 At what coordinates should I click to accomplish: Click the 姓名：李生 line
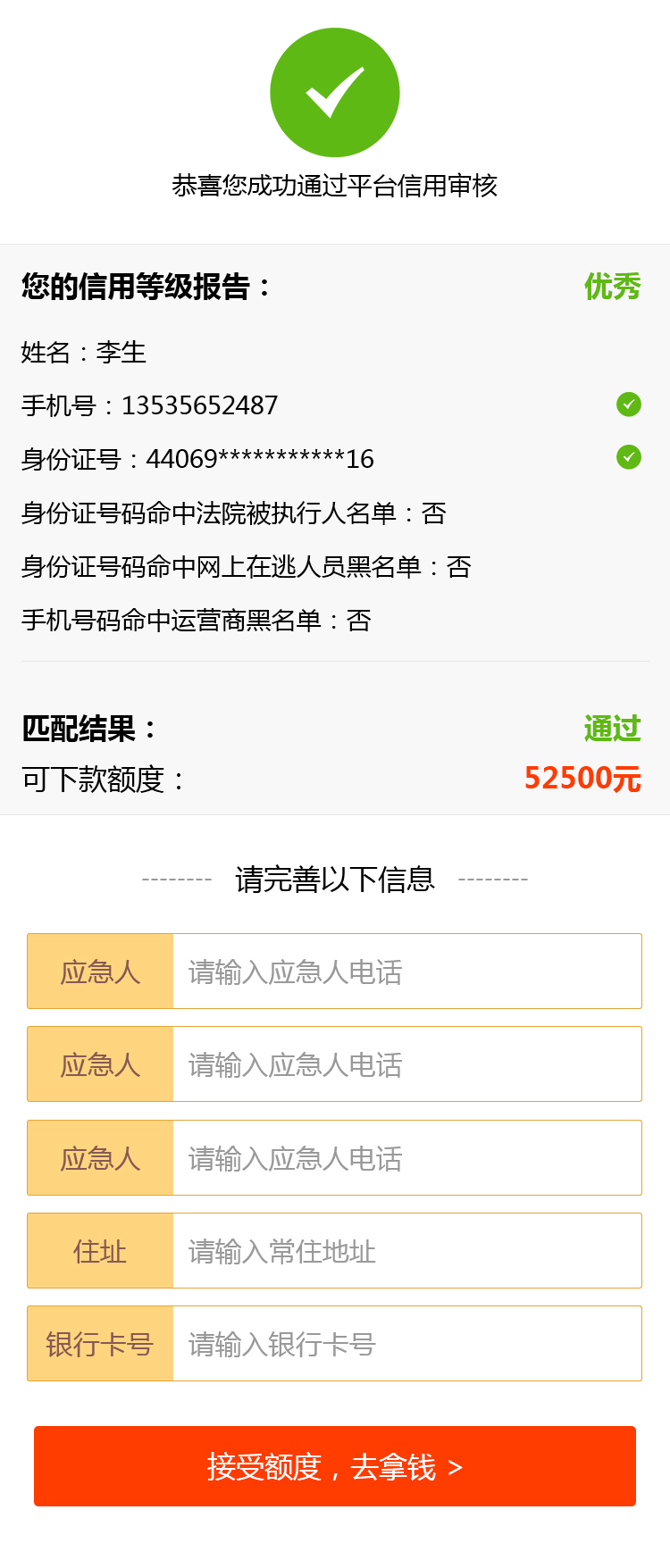coord(84,353)
